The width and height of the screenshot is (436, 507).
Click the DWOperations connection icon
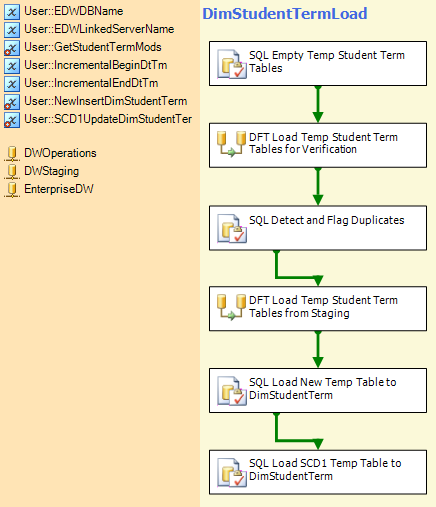click(x=12, y=154)
